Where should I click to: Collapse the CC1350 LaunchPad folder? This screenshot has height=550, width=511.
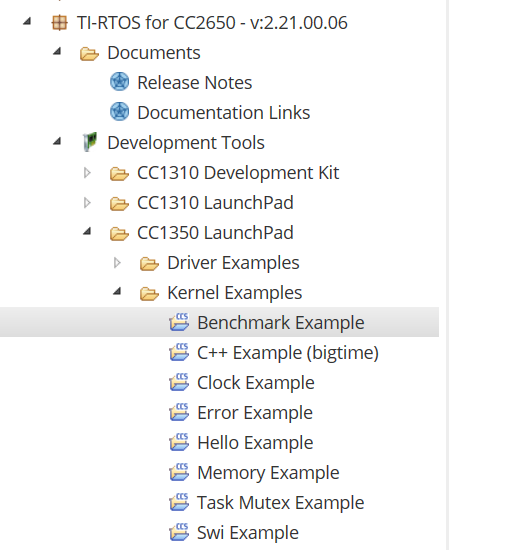[87, 232]
